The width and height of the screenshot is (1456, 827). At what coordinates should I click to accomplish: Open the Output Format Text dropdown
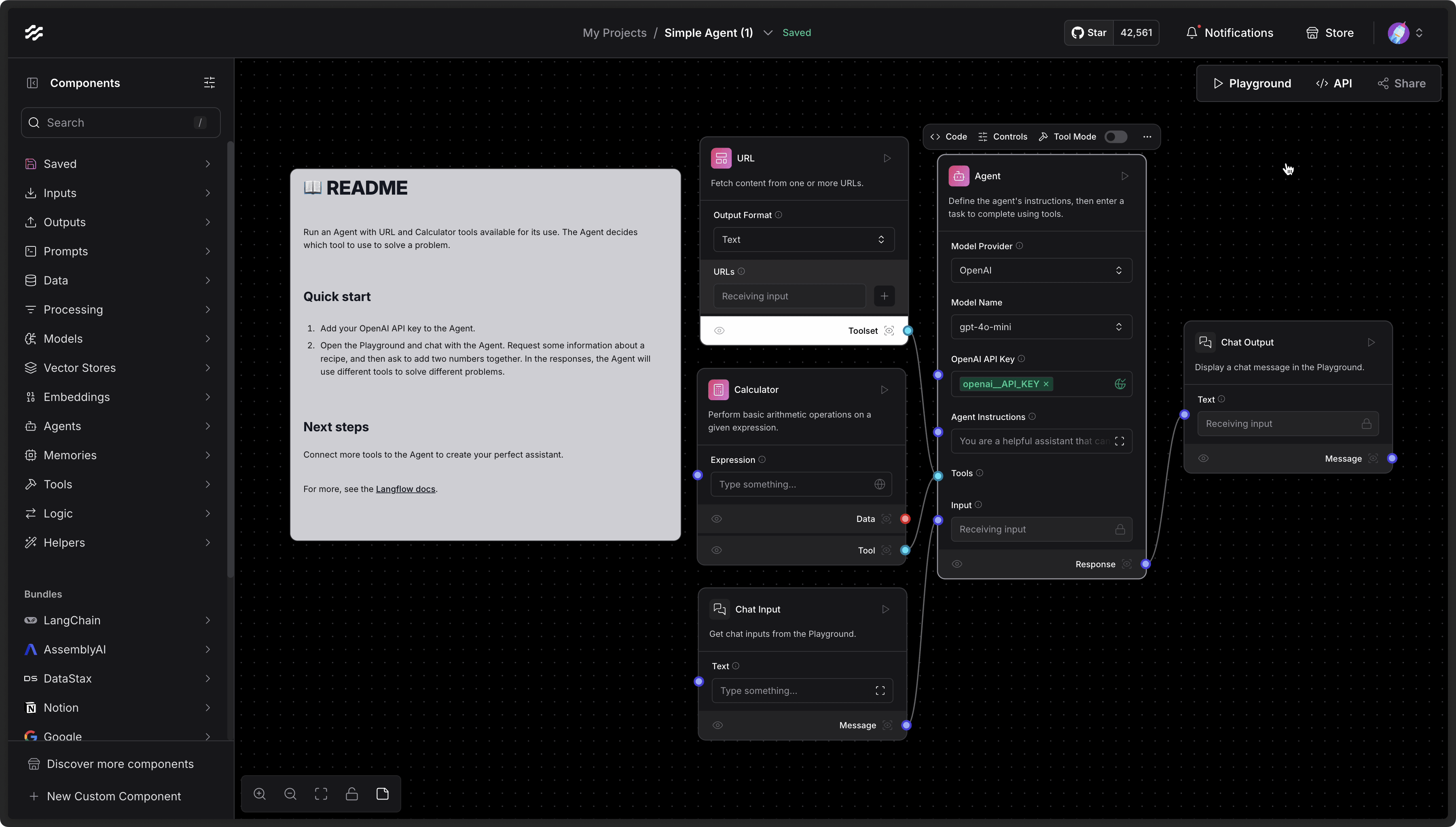point(803,240)
